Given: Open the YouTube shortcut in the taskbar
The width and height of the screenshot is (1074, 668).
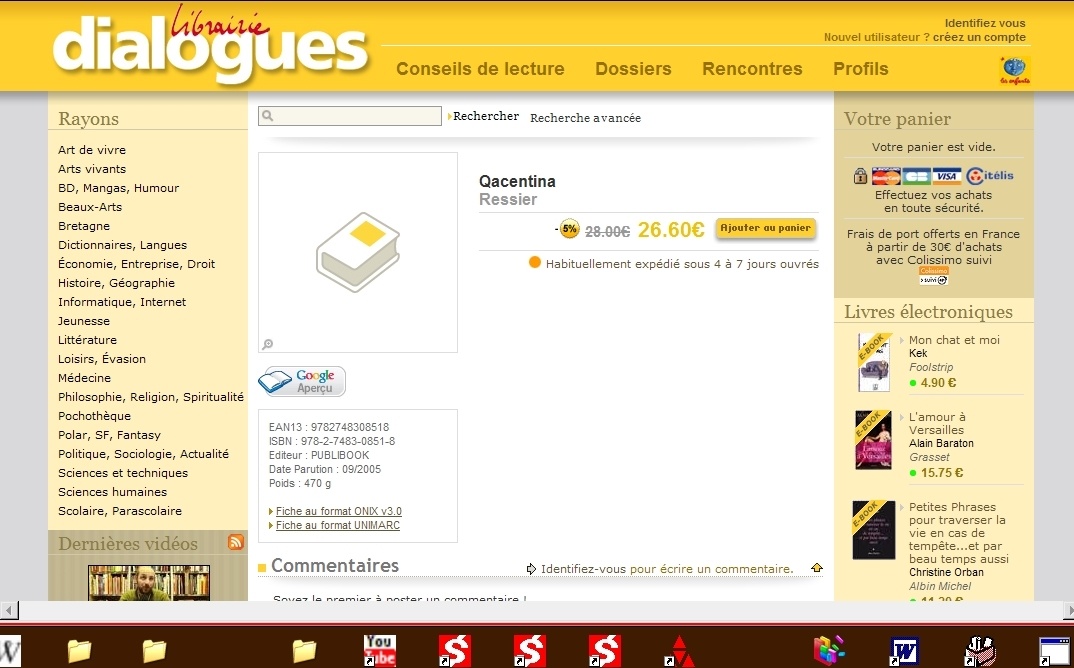Looking at the screenshot, I should pos(379,650).
